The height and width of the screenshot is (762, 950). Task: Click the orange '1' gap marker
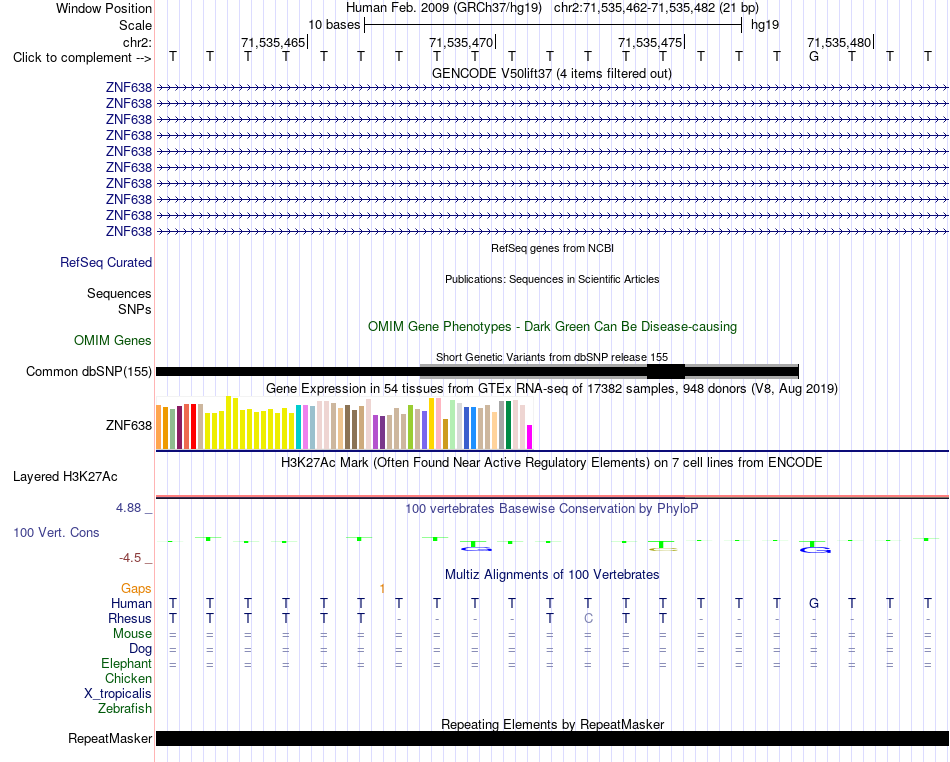pos(382,588)
